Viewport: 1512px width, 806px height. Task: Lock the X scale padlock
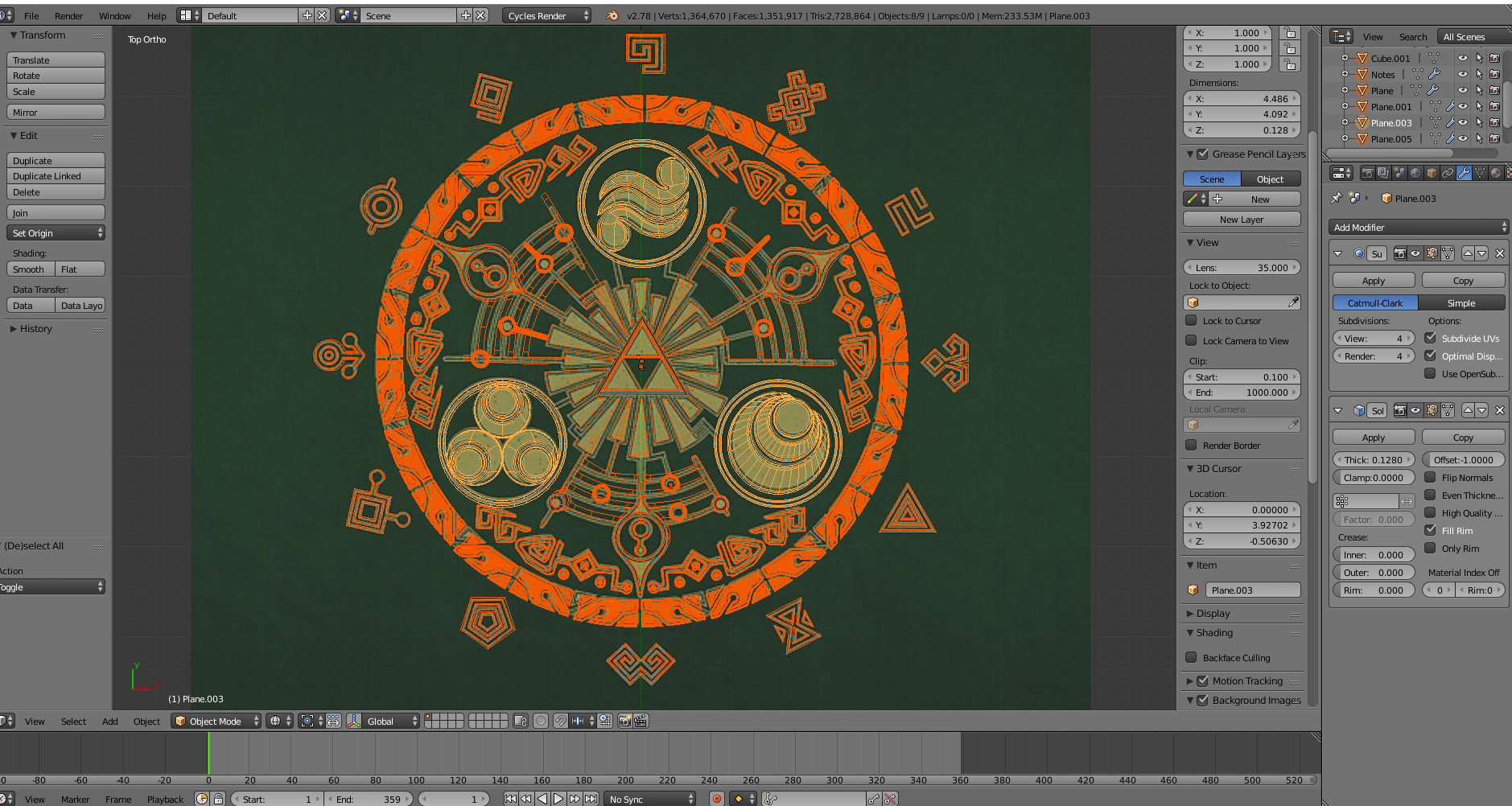point(1290,33)
